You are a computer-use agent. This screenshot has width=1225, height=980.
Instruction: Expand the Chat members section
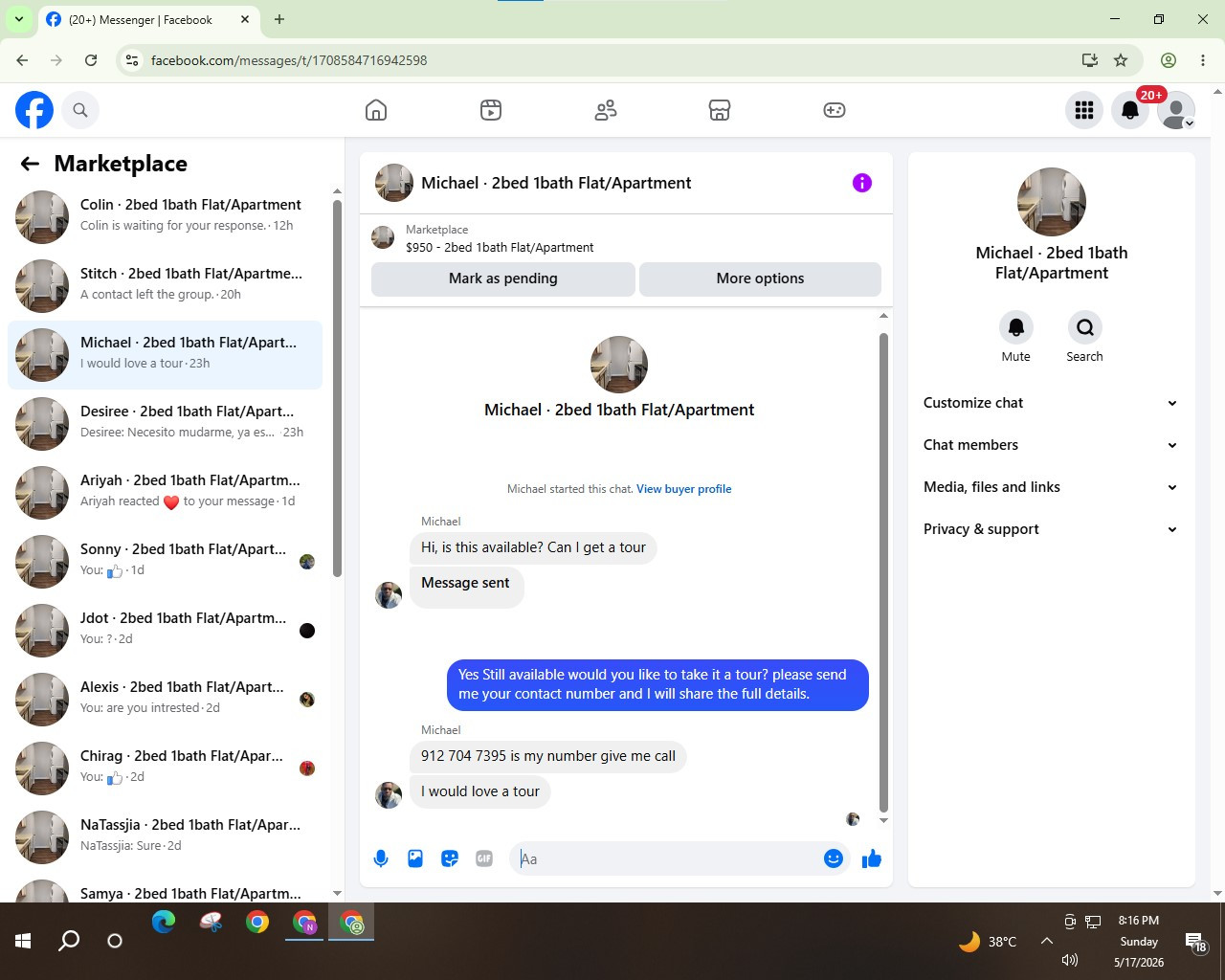[x=1051, y=445]
